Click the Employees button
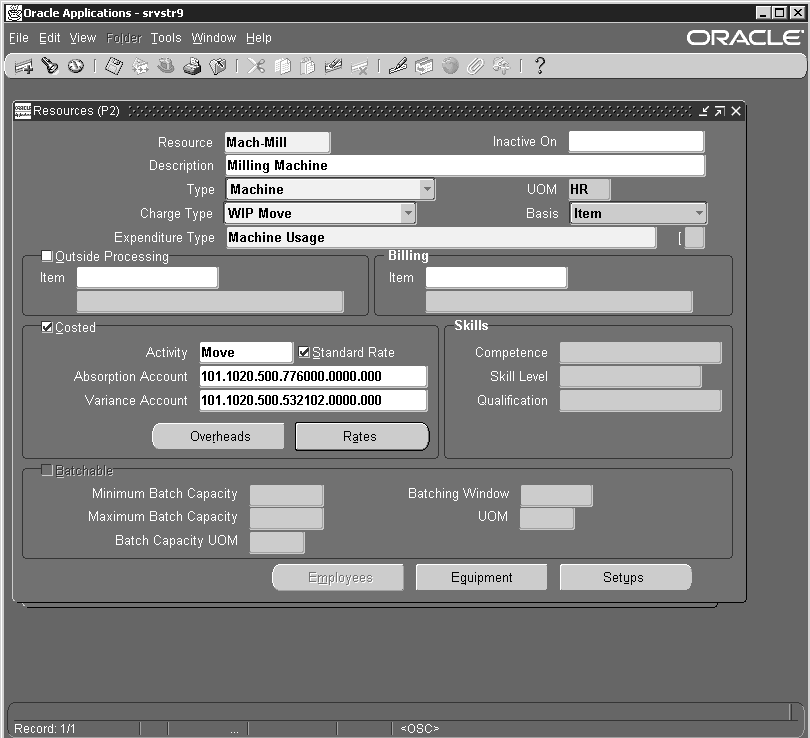810x738 pixels. click(338, 577)
